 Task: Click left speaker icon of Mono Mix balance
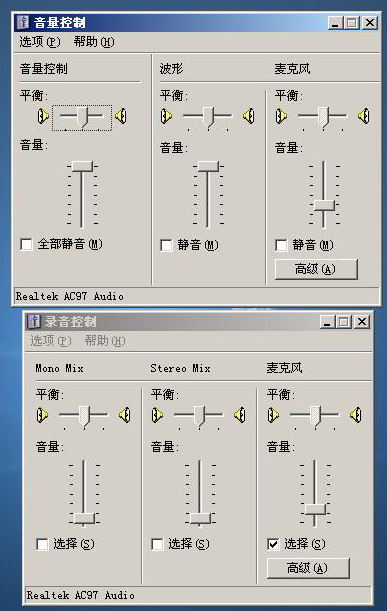pyautogui.click(x=42, y=415)
